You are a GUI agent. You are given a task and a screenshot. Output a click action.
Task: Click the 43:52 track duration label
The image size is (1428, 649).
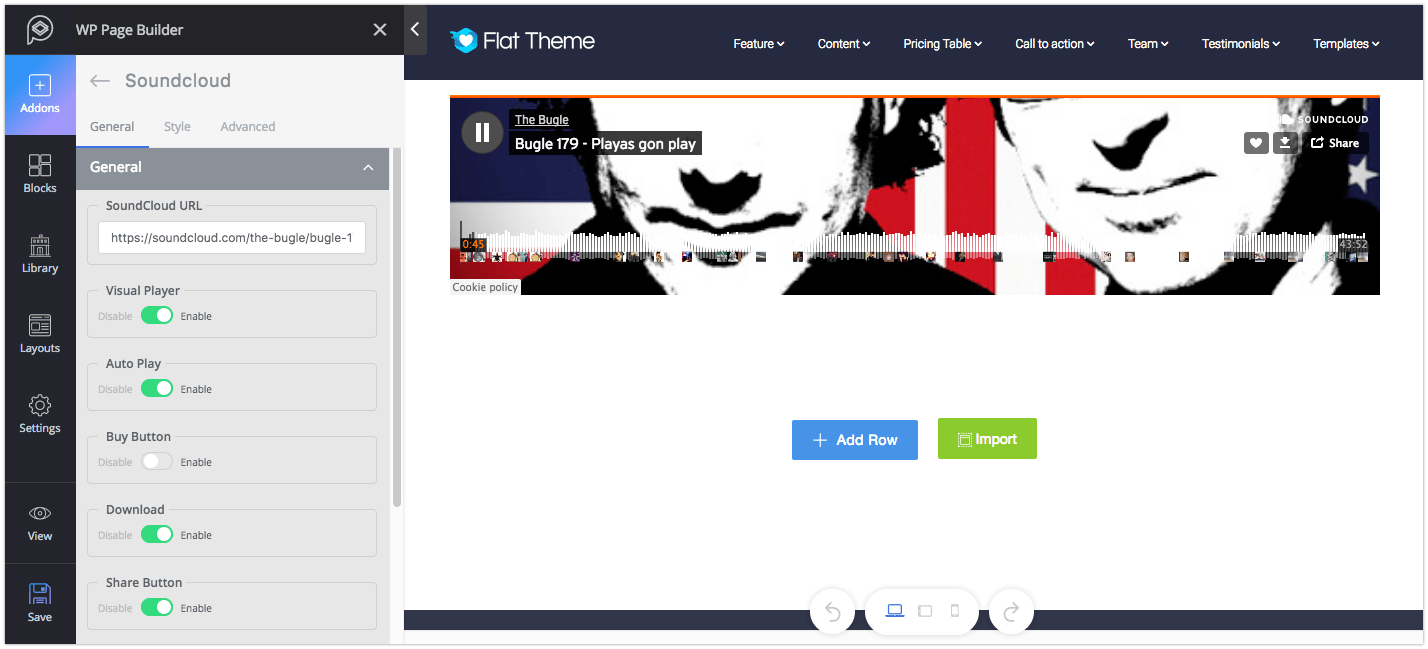[x=1353, y=244]
